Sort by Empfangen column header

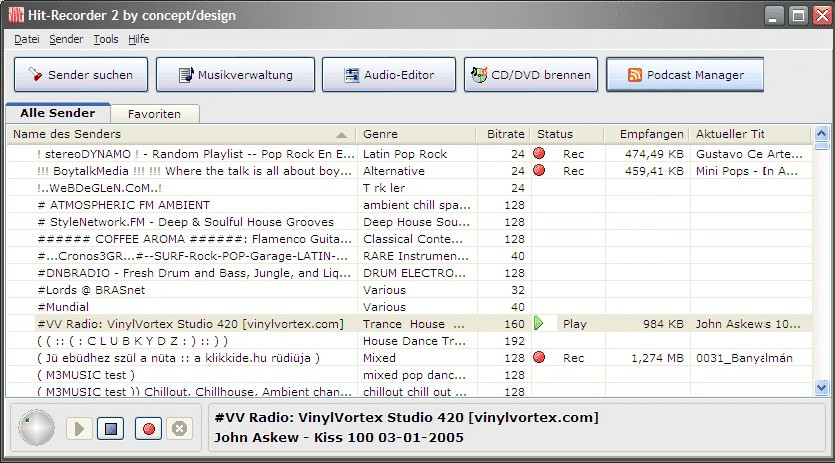point(647,134)
